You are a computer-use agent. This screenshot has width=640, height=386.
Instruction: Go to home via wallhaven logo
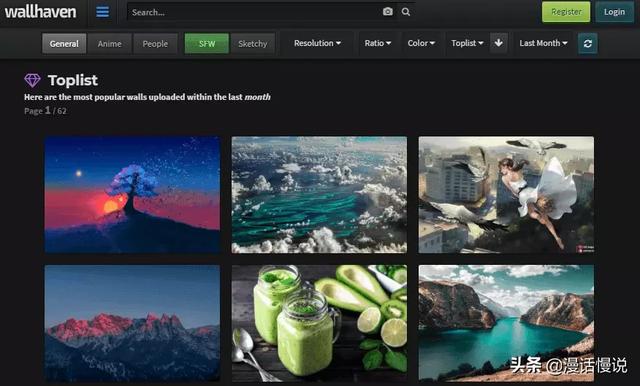tap(40, 12)
